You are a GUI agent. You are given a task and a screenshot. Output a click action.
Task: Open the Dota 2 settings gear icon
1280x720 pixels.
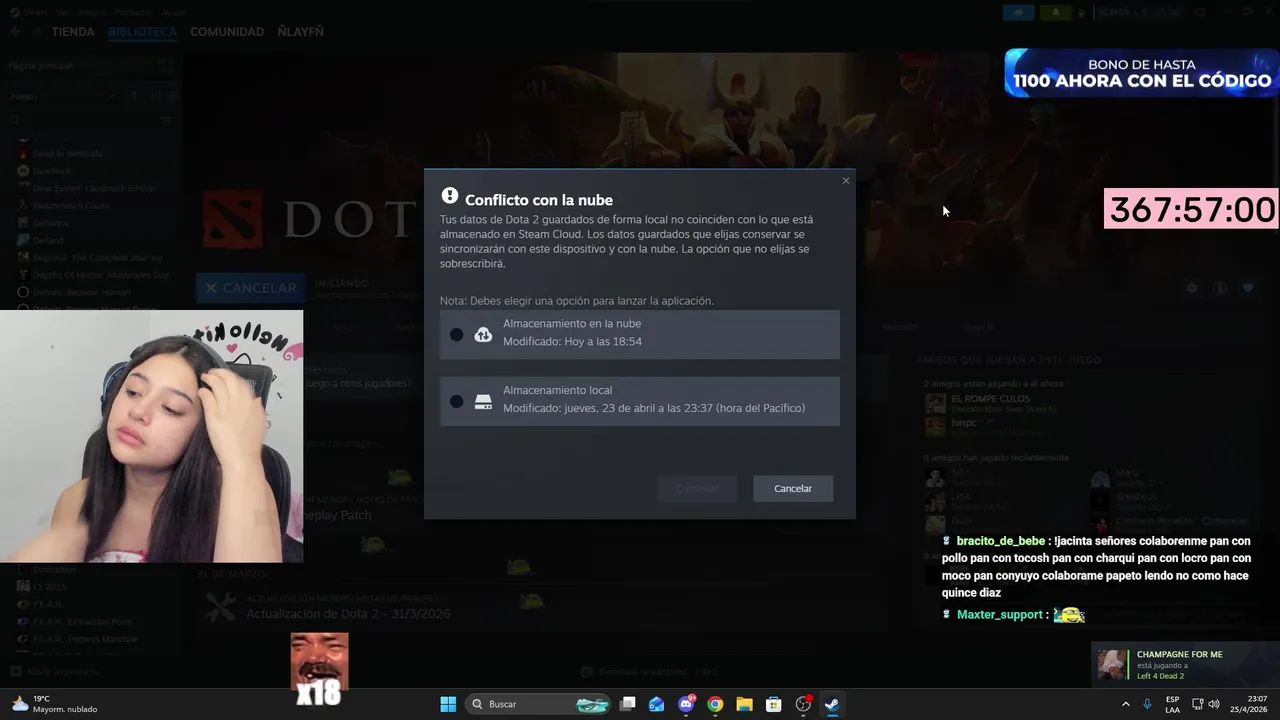(x=1191, y=288)
